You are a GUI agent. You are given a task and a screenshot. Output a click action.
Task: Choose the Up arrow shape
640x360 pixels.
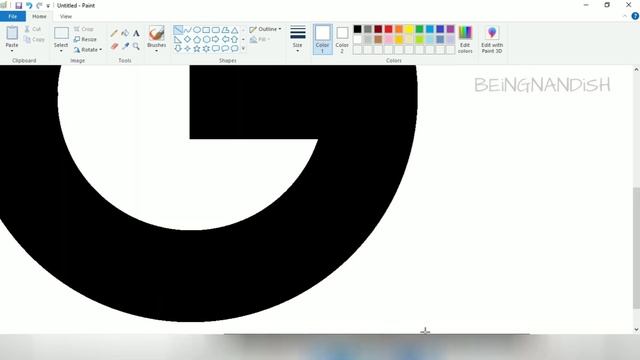(x=234, y=40)
